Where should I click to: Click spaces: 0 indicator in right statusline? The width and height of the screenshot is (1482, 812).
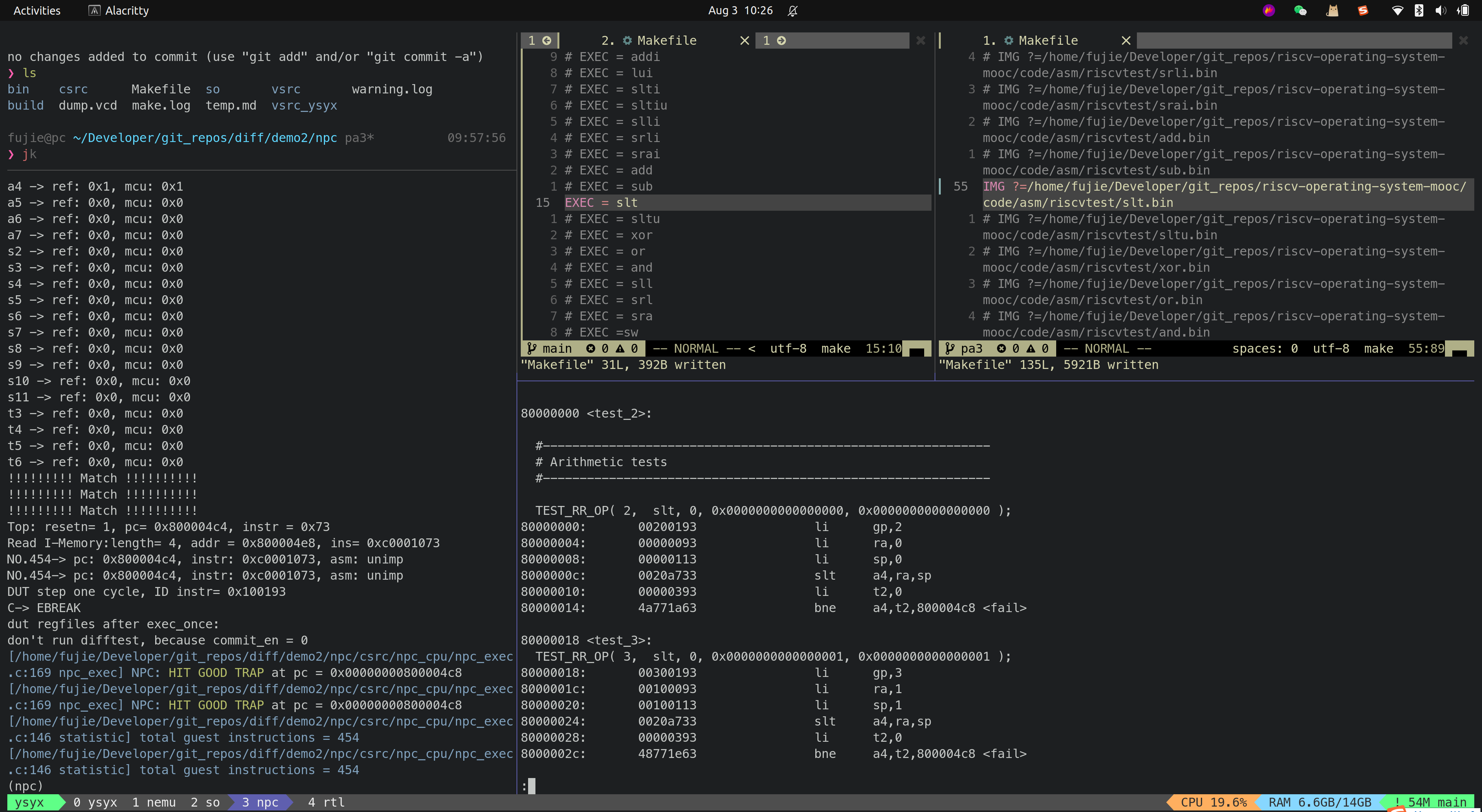pyautogui.click(x=1265, y=348)
